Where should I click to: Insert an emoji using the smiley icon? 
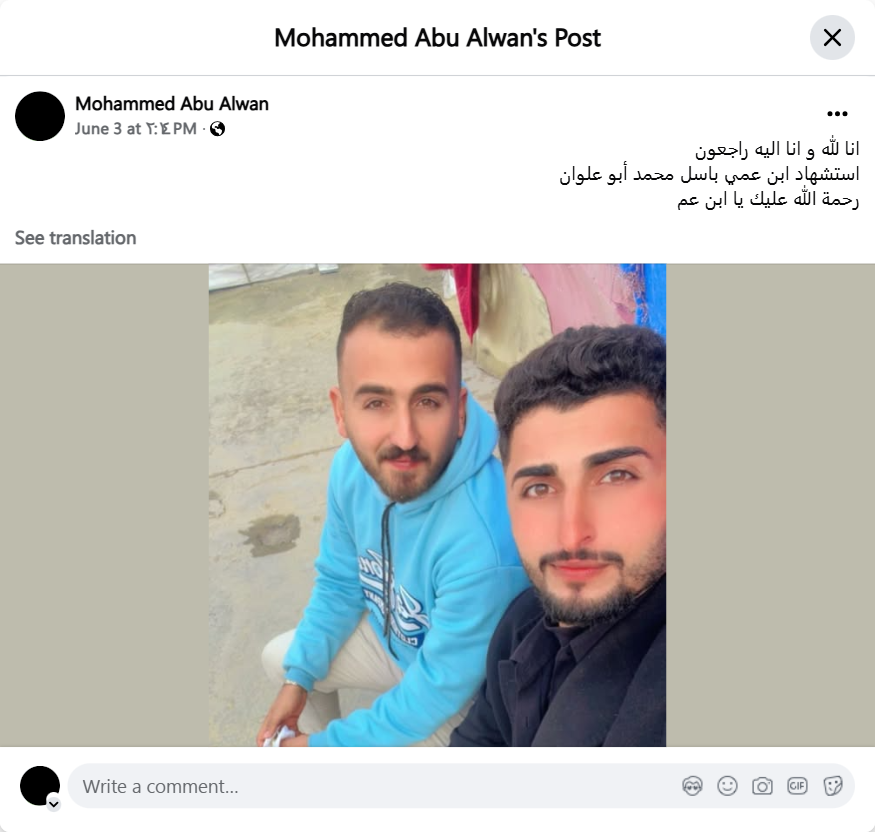tap(727, 786)
